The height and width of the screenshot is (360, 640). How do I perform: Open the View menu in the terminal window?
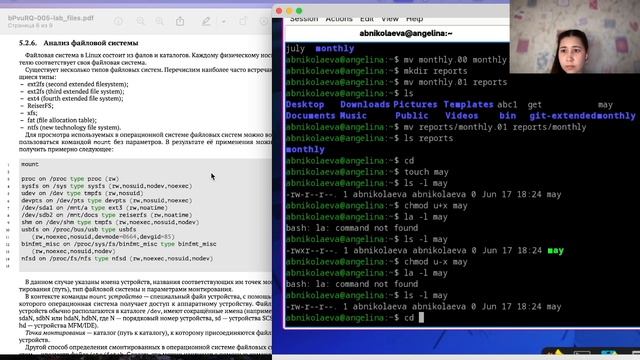click(390, 19)
